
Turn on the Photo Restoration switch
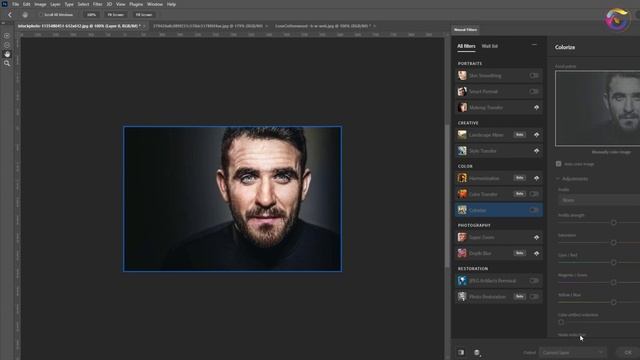534,297
